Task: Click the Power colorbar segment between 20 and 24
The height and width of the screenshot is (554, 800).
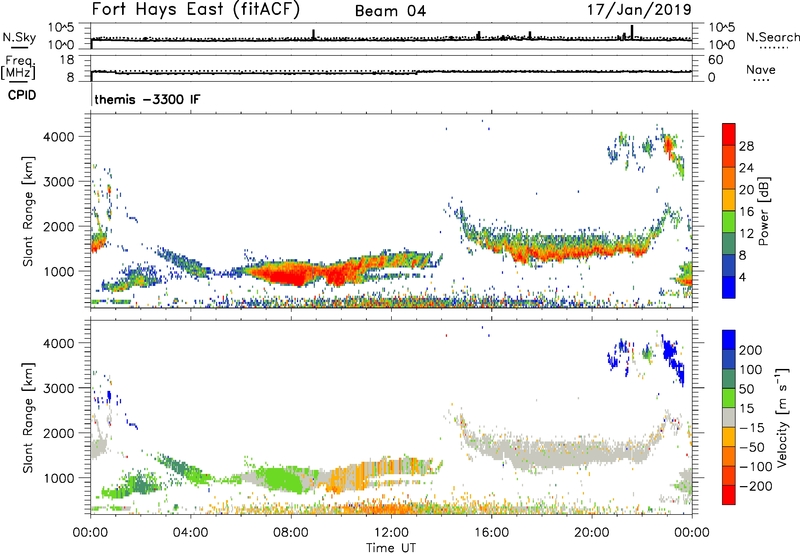Action: tap(729, 178)
